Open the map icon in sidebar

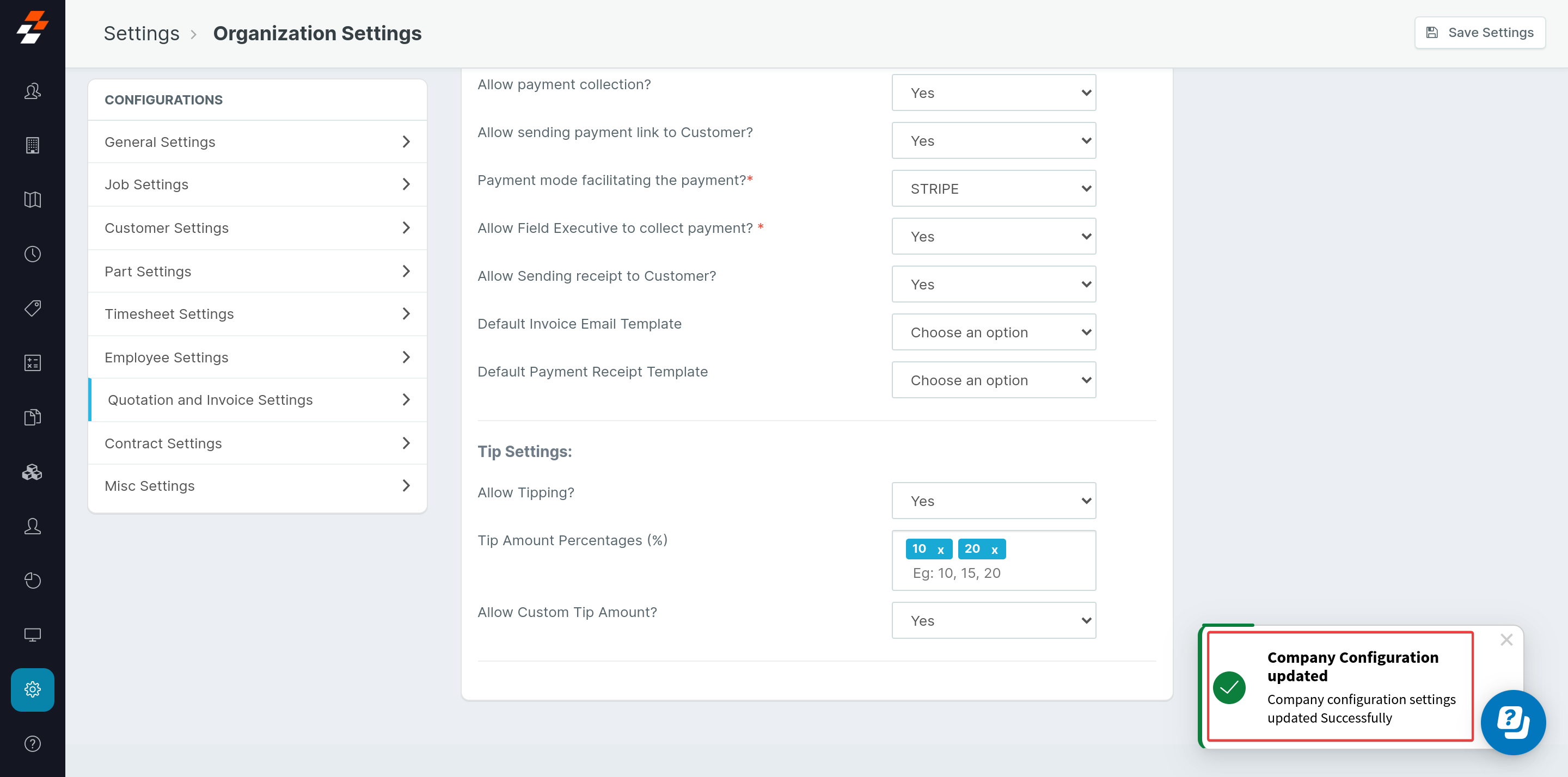click(32, 200)
